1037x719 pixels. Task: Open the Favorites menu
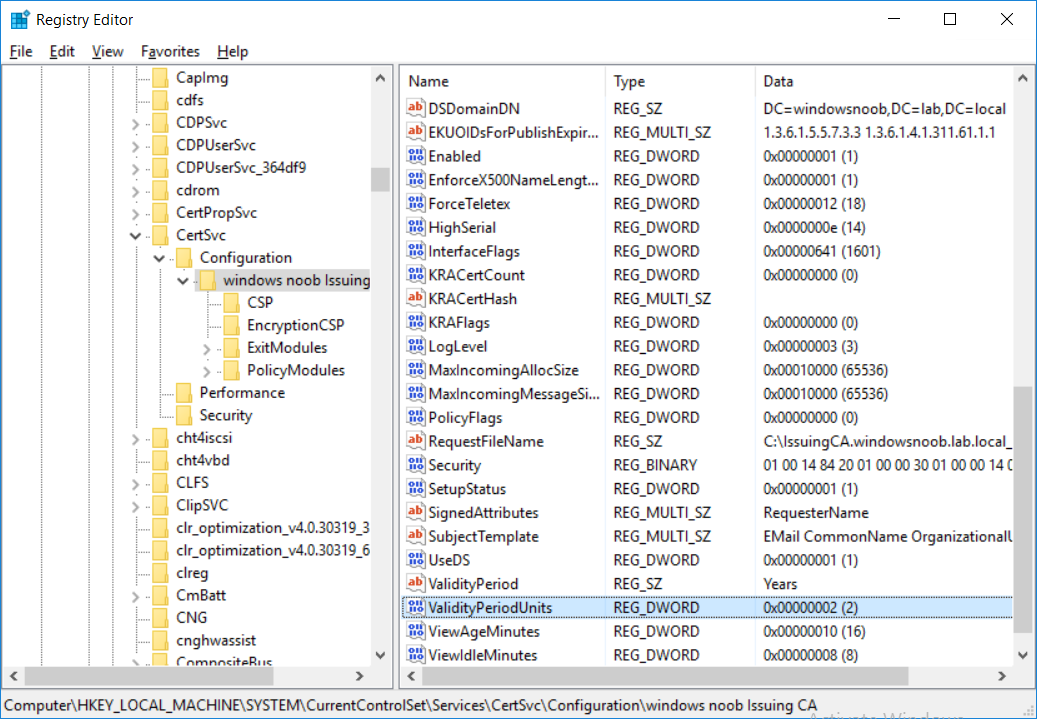170,51
